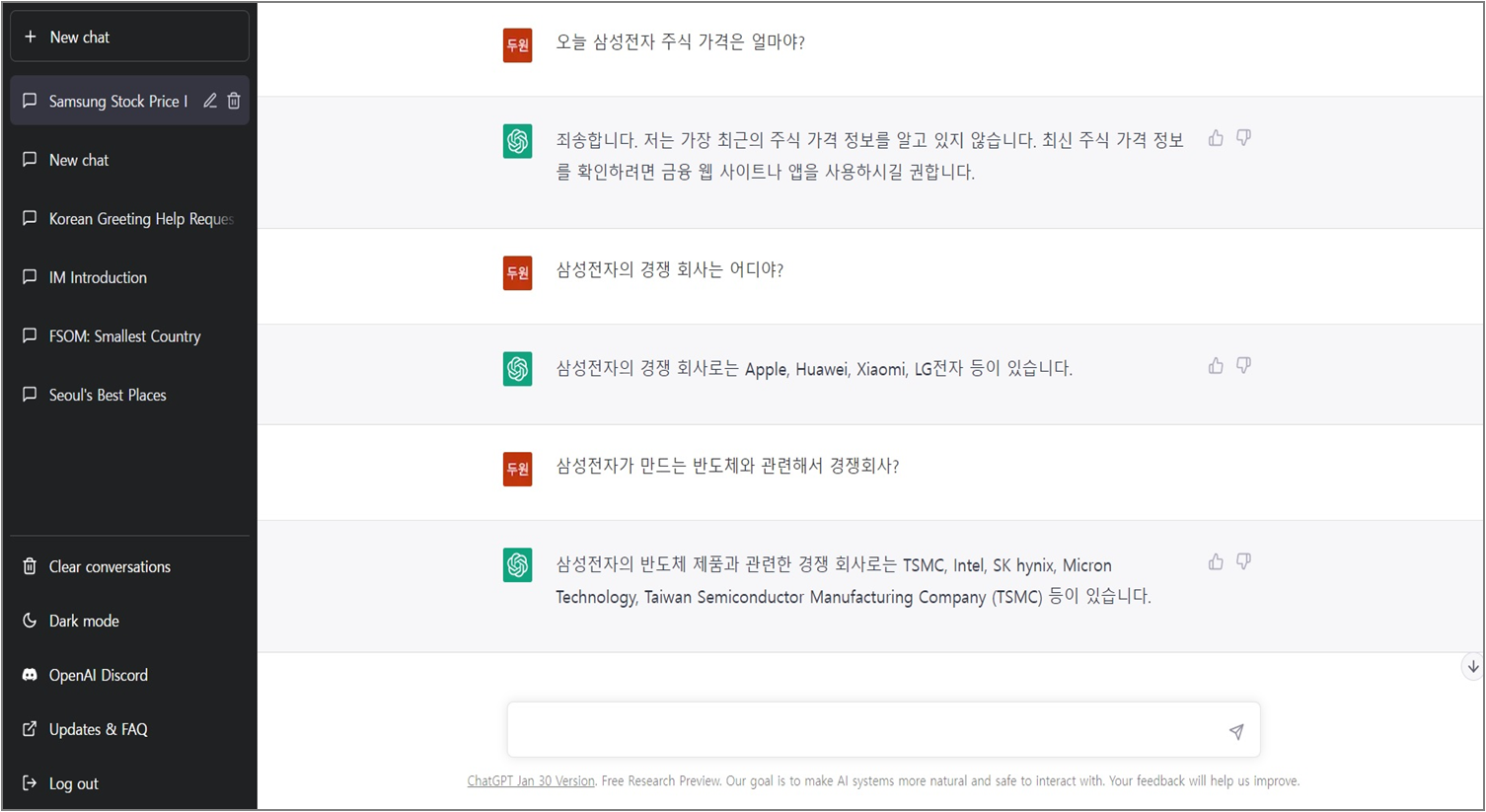Click the Log out icon in the sidebar
This screenshot has height=812, width=1486.
[x=30, y=782]
